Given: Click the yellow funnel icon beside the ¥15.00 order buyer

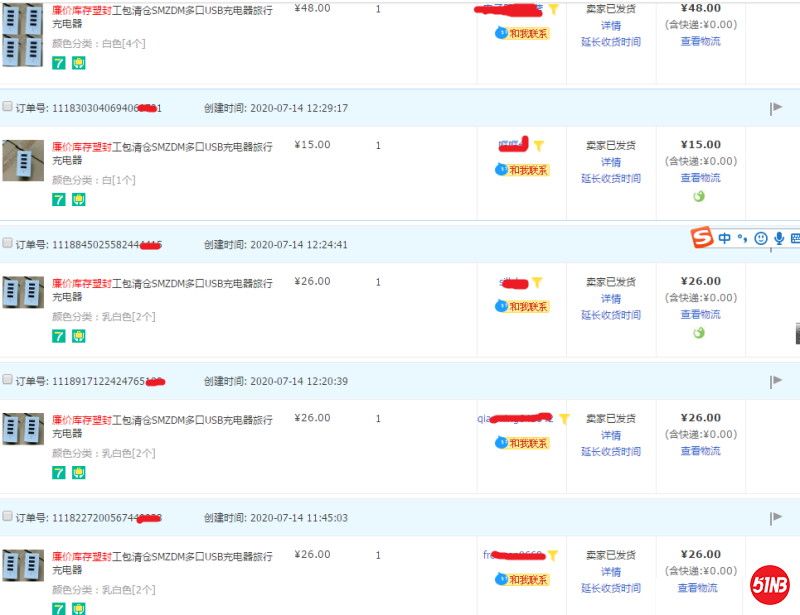Looking at the screenshot, I should (x=538, y=146).
